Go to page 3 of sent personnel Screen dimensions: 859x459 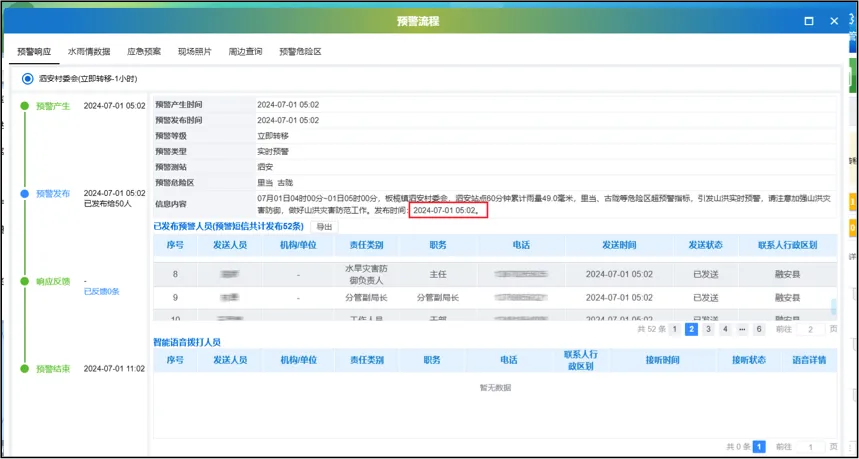708,329
